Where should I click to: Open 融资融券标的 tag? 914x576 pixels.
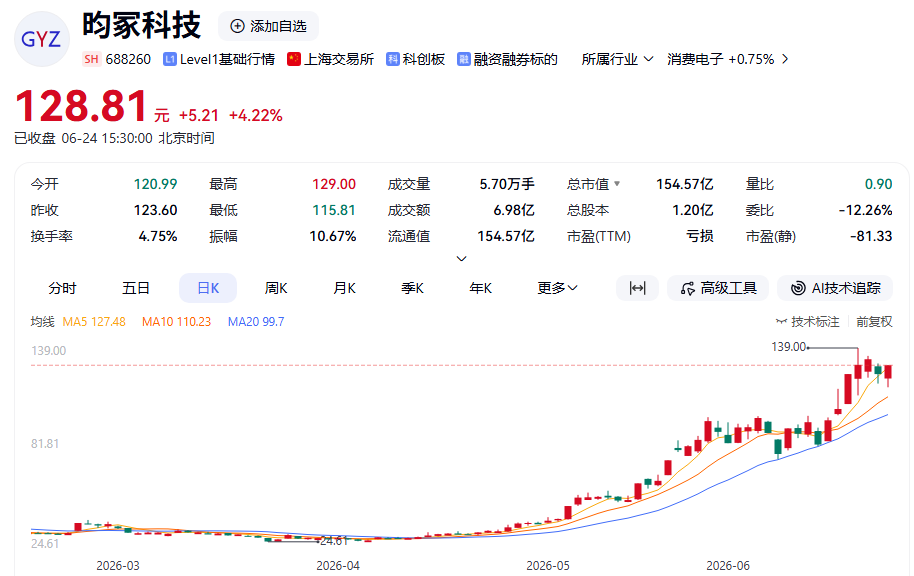coord(516,59)
